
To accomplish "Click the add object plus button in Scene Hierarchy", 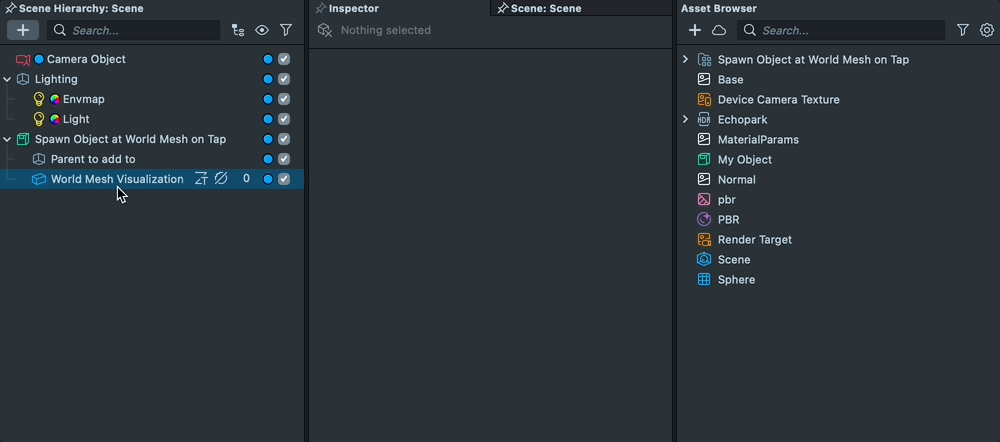I will [22, 30].
